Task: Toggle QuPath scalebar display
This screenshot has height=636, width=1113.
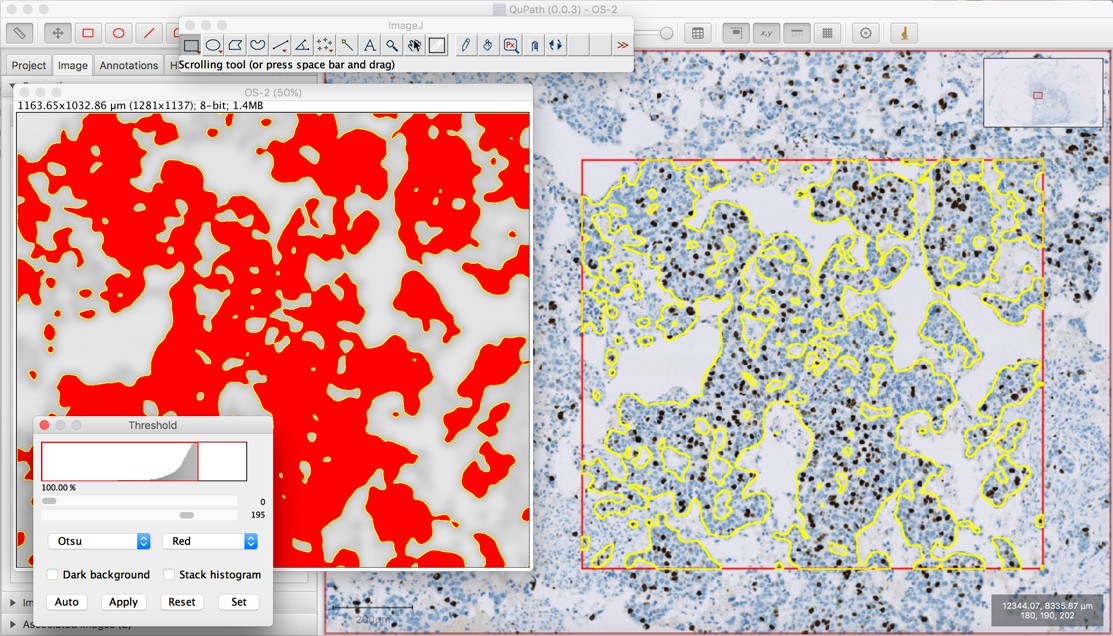Action: 797,33
